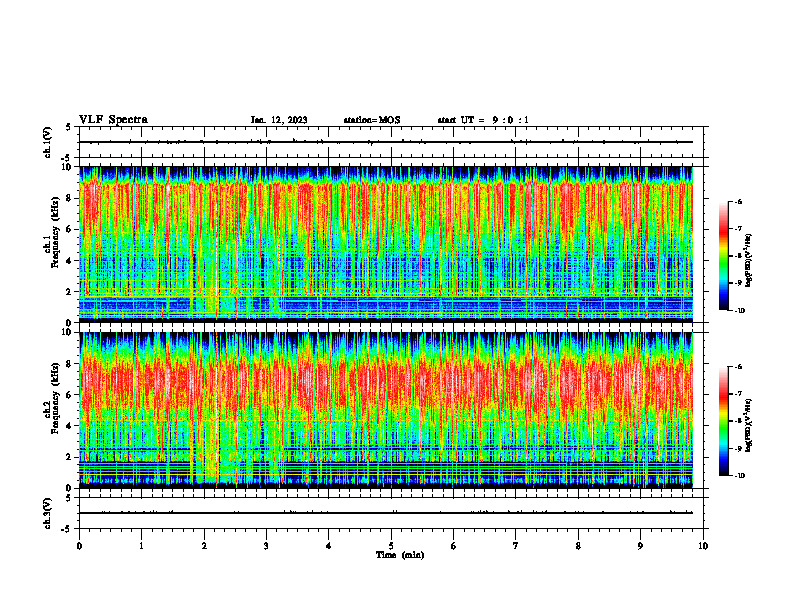Screen dimensions: 792x612
Task: Click the "10" kHz tick on ch.1 frequency axis
Action: [x=67, y=167]
